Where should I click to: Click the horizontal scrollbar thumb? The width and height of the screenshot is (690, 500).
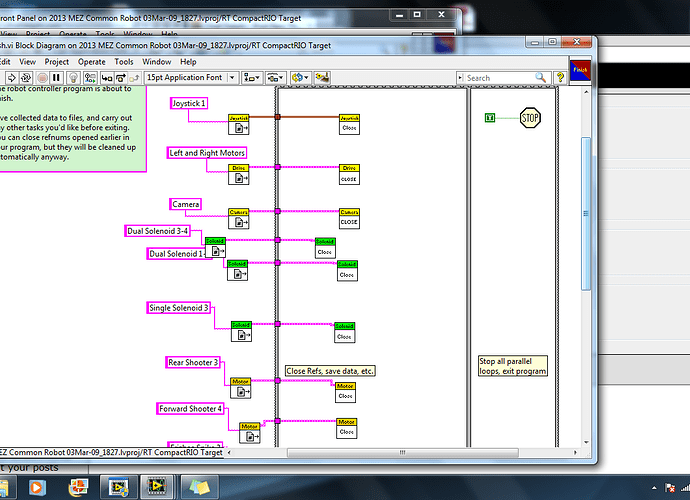click(403, 452)
